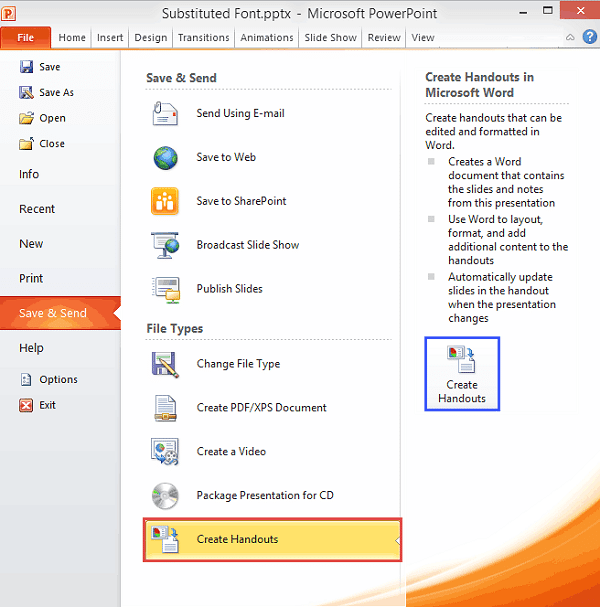This screenshot has width=600, height=607.
Task: Click the Close folder icon
Action: coord(26,144)
